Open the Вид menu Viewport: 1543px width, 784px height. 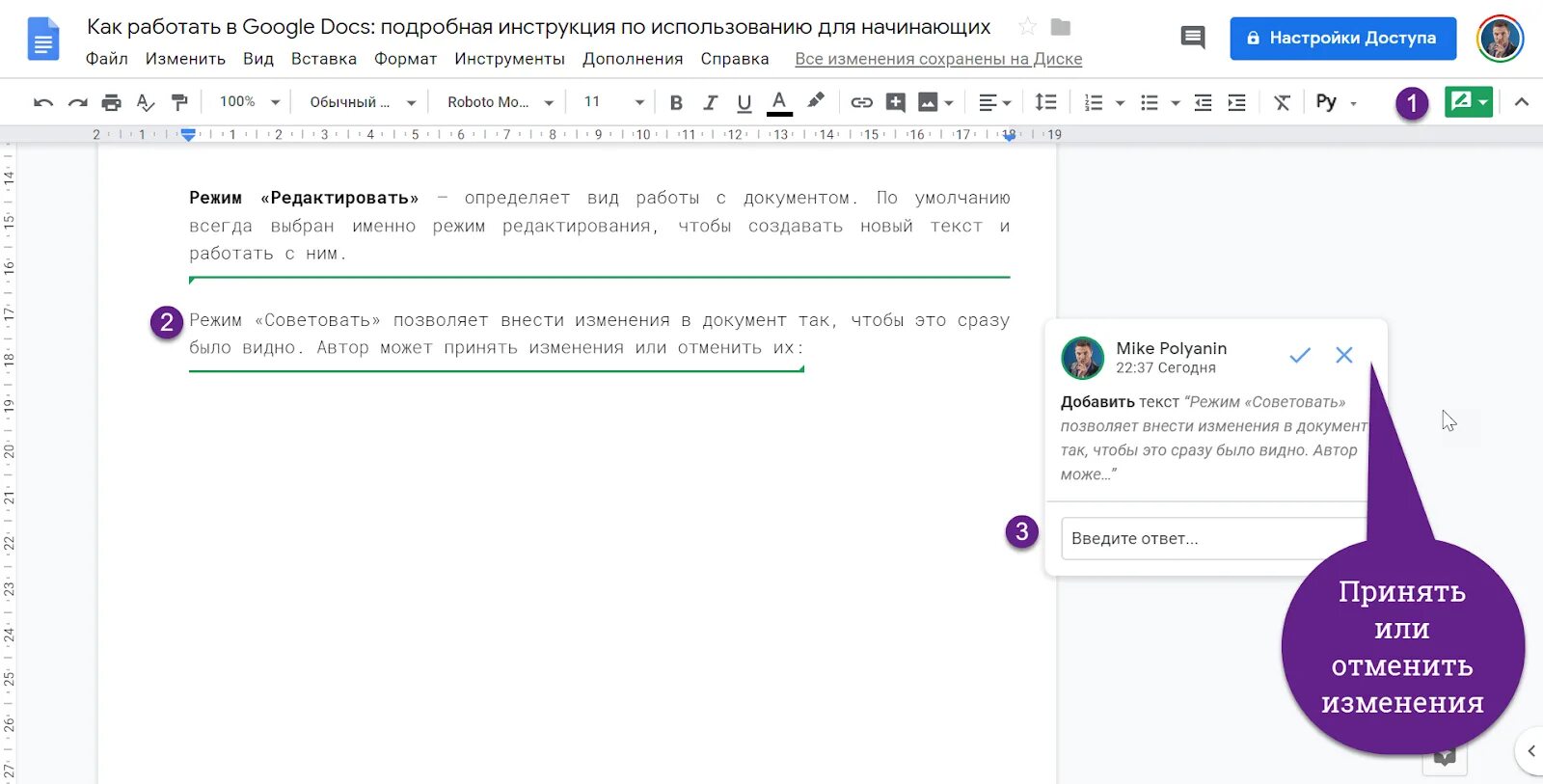[258, 59]
